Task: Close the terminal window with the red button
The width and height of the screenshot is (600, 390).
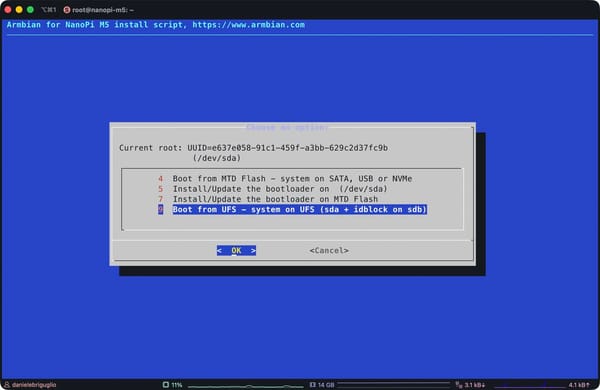Action: pyautogui.click(x=8, y=10)
